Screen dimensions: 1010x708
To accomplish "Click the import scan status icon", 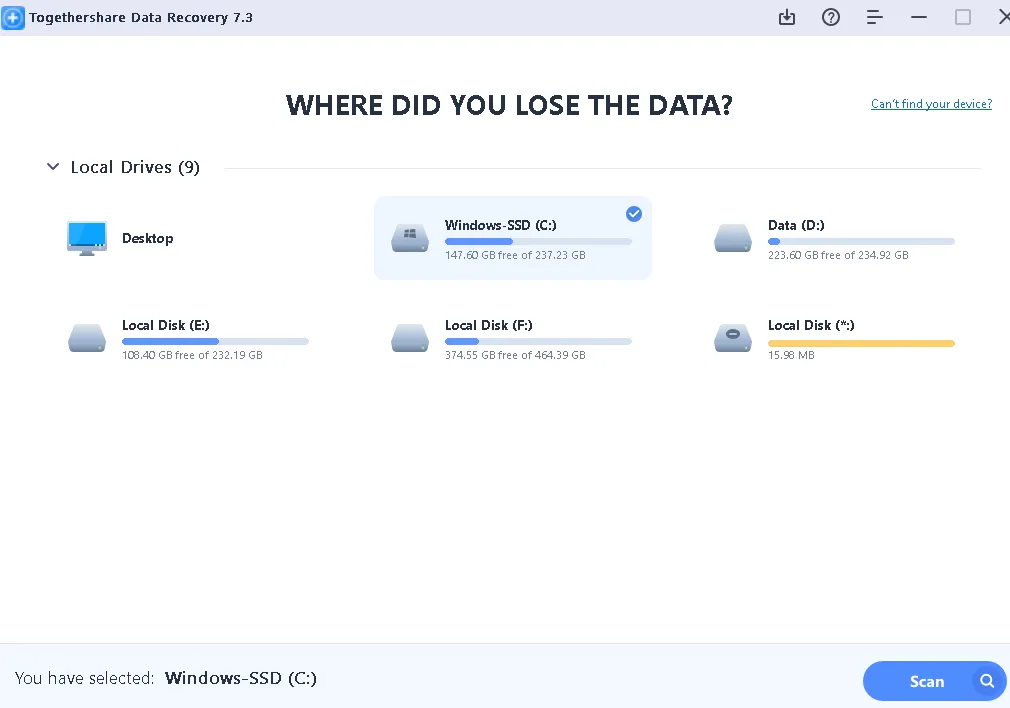I will (x=787, y=17).
